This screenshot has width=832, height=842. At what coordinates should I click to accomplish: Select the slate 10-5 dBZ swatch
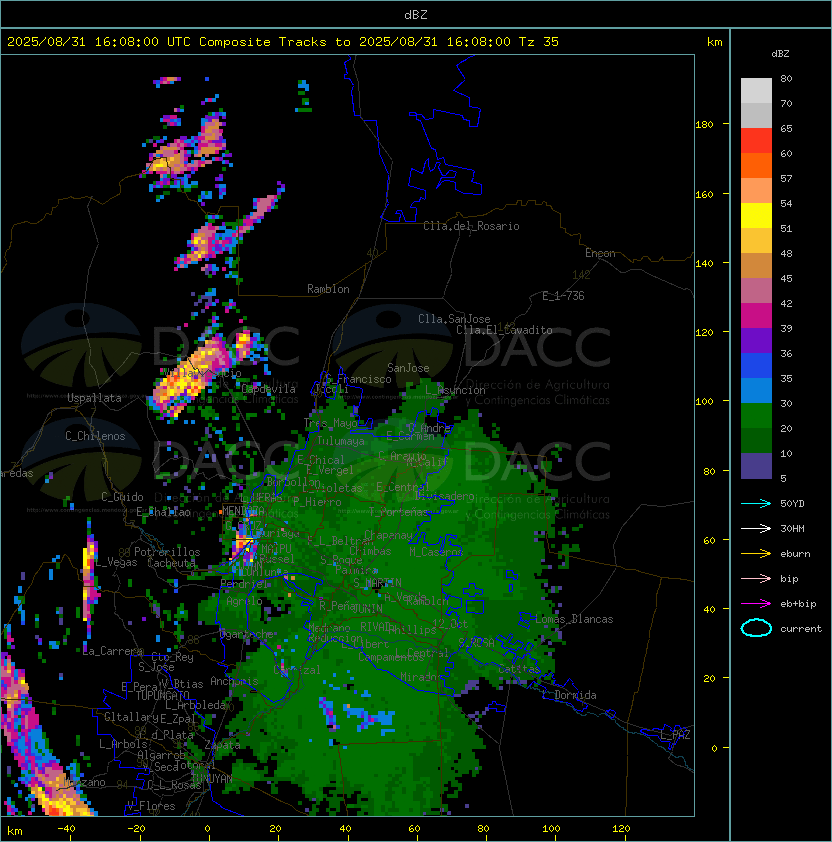[x=756, y=466]
